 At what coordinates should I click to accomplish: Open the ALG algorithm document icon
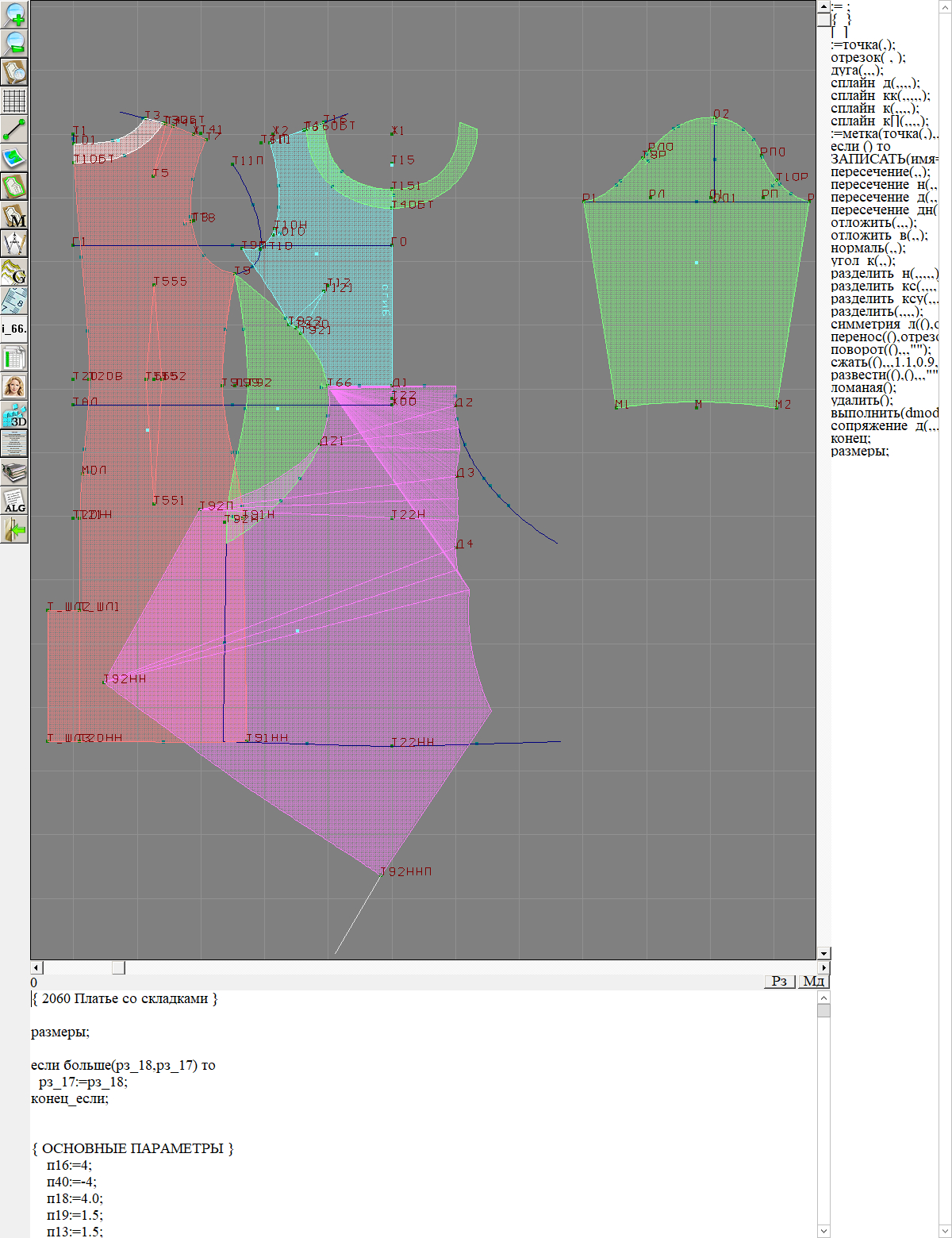[14, 501]
